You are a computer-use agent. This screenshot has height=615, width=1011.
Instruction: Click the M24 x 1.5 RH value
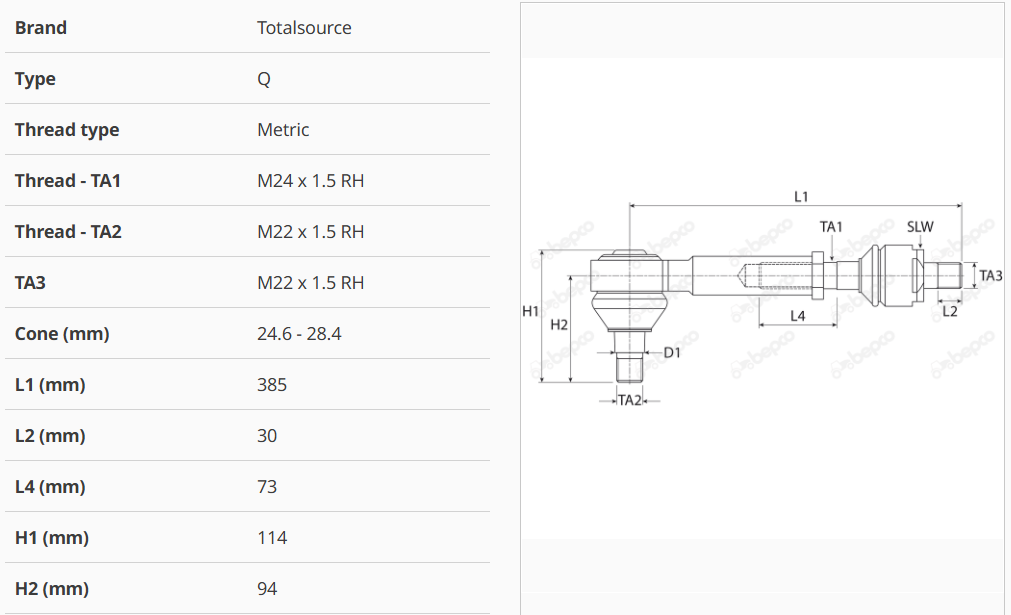[x=310, y=181]
